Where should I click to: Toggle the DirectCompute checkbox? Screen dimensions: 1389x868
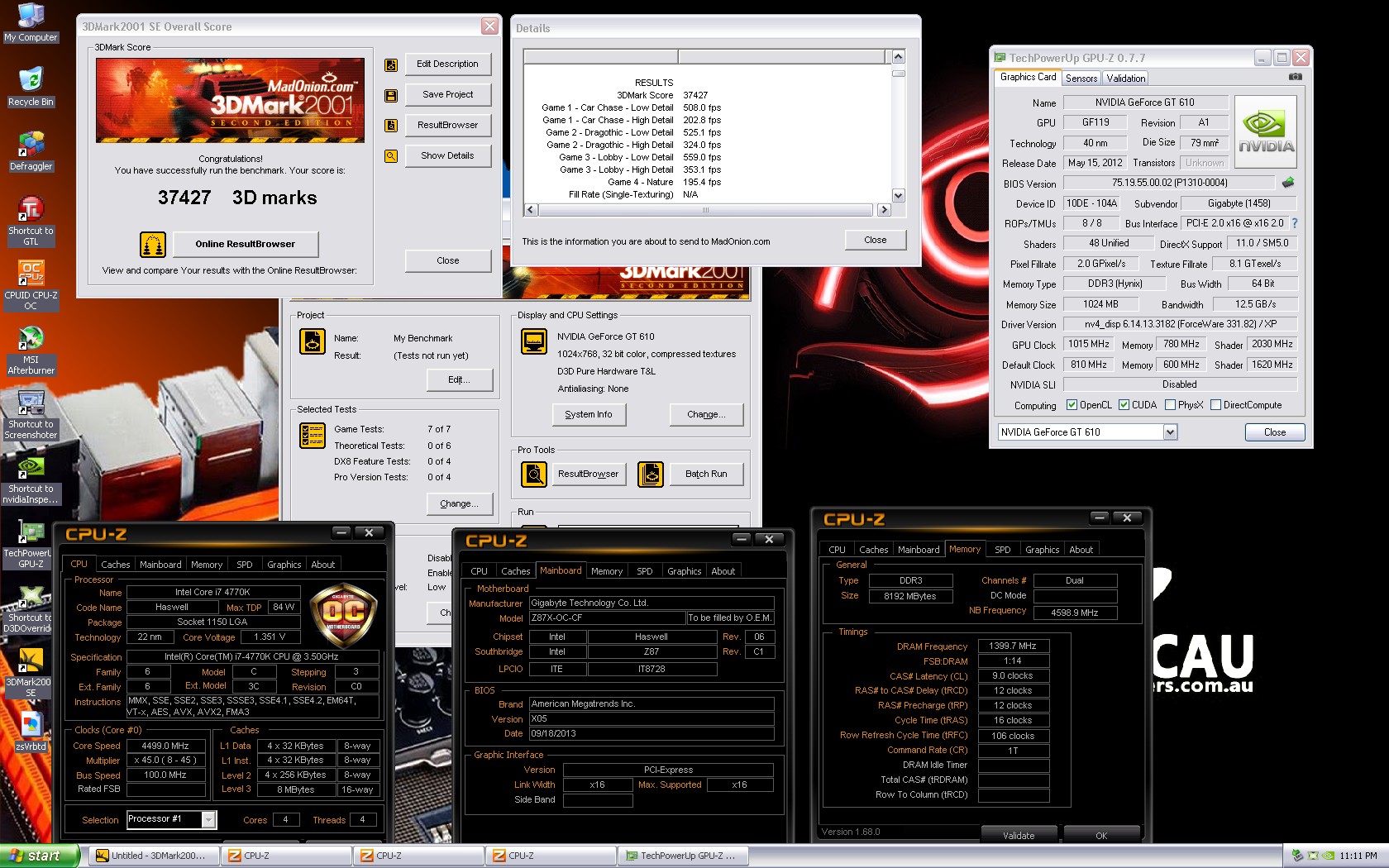(x=1215, y=405)
